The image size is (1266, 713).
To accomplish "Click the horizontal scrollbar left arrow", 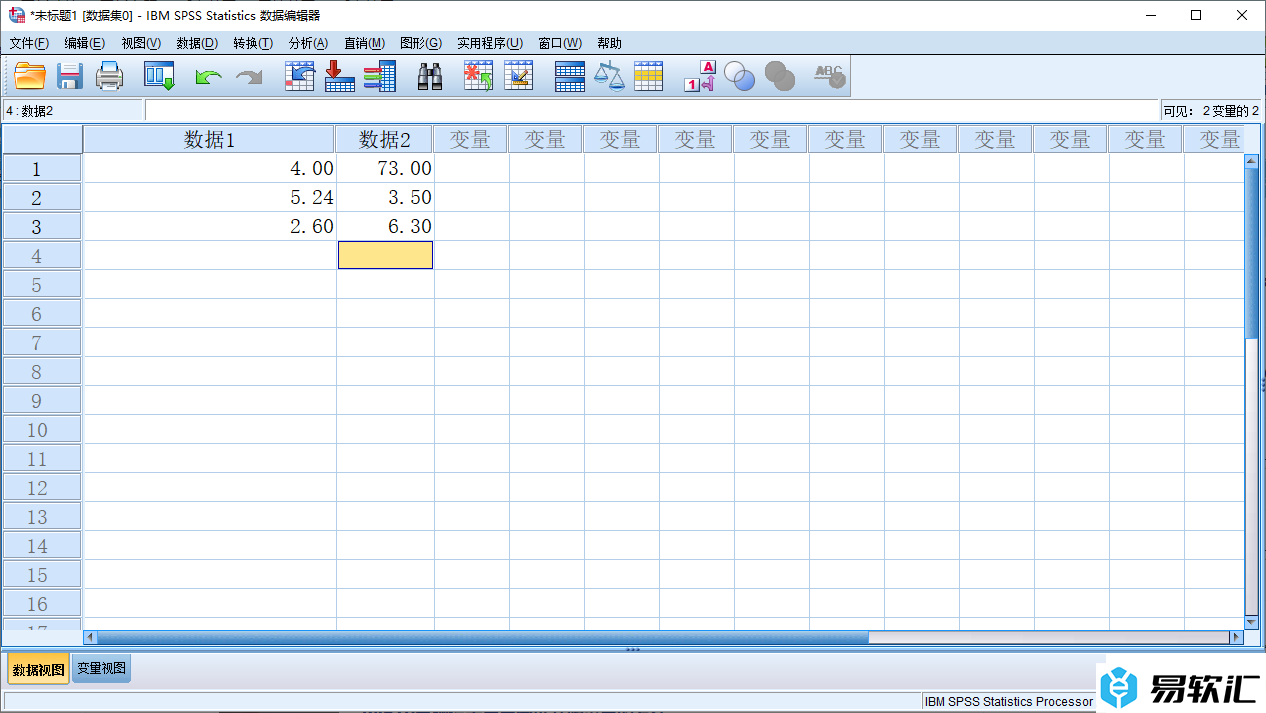I will click(90, 636).
